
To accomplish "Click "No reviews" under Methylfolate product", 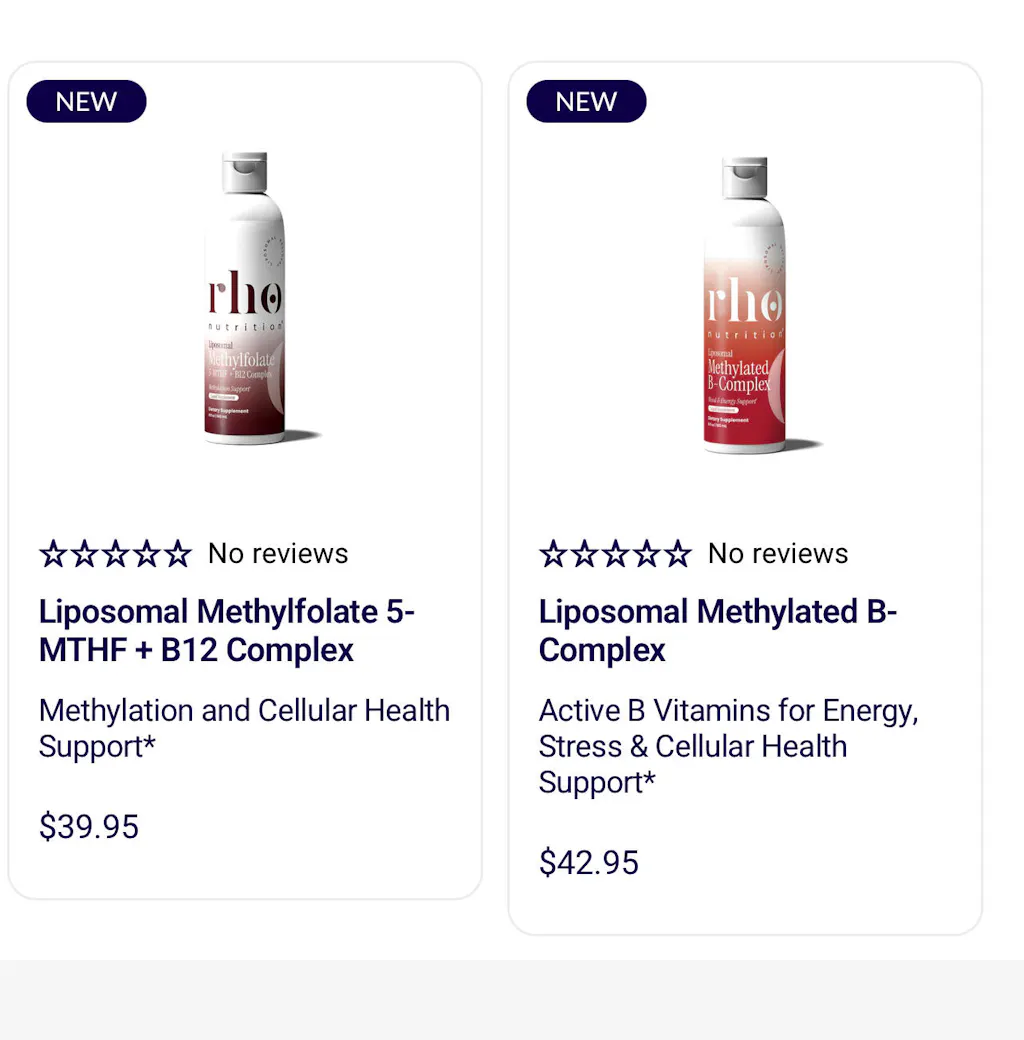I will click(278, 554).
